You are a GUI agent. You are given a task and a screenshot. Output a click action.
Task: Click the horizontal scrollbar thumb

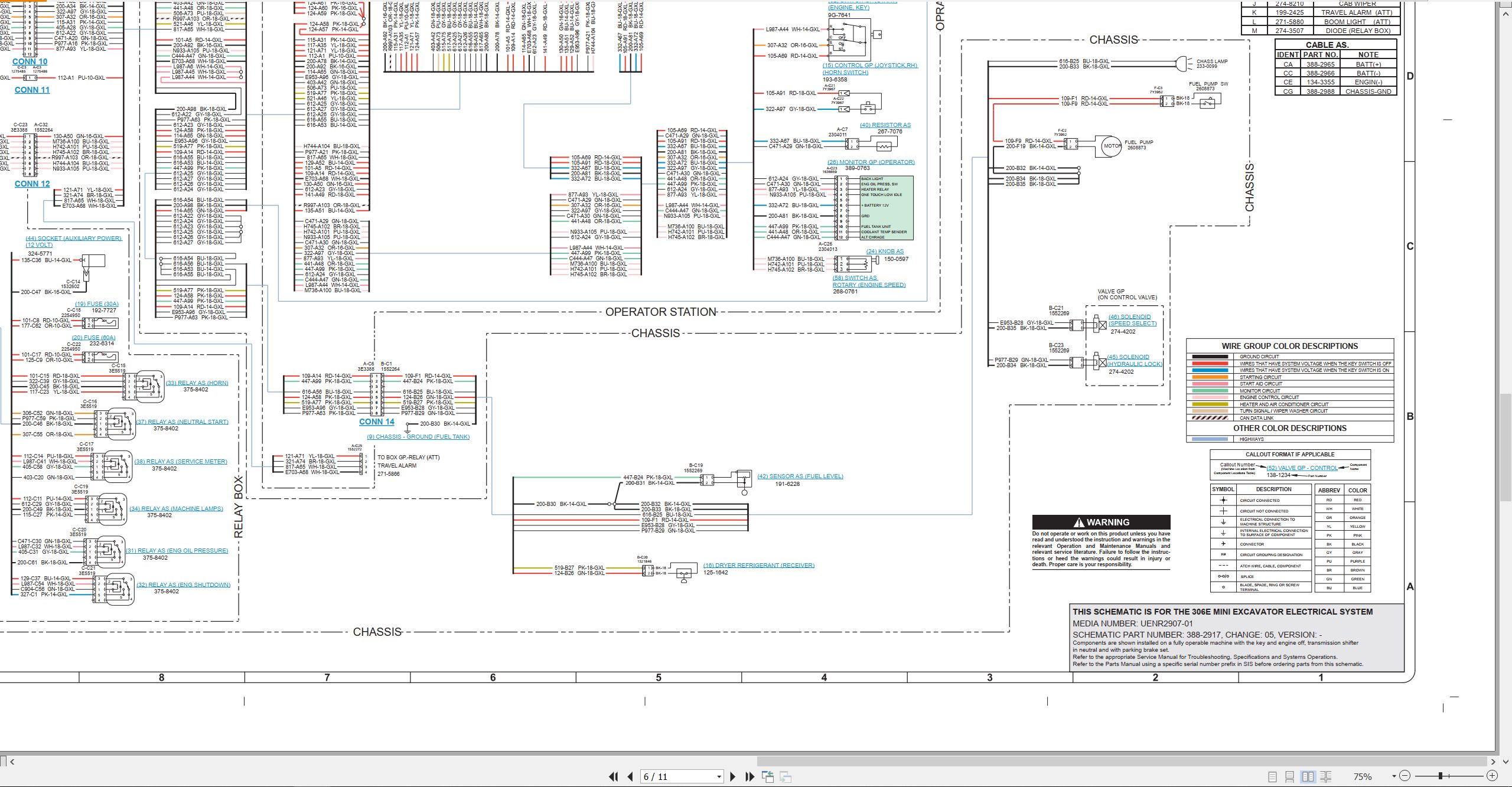tap(1122, 762)
